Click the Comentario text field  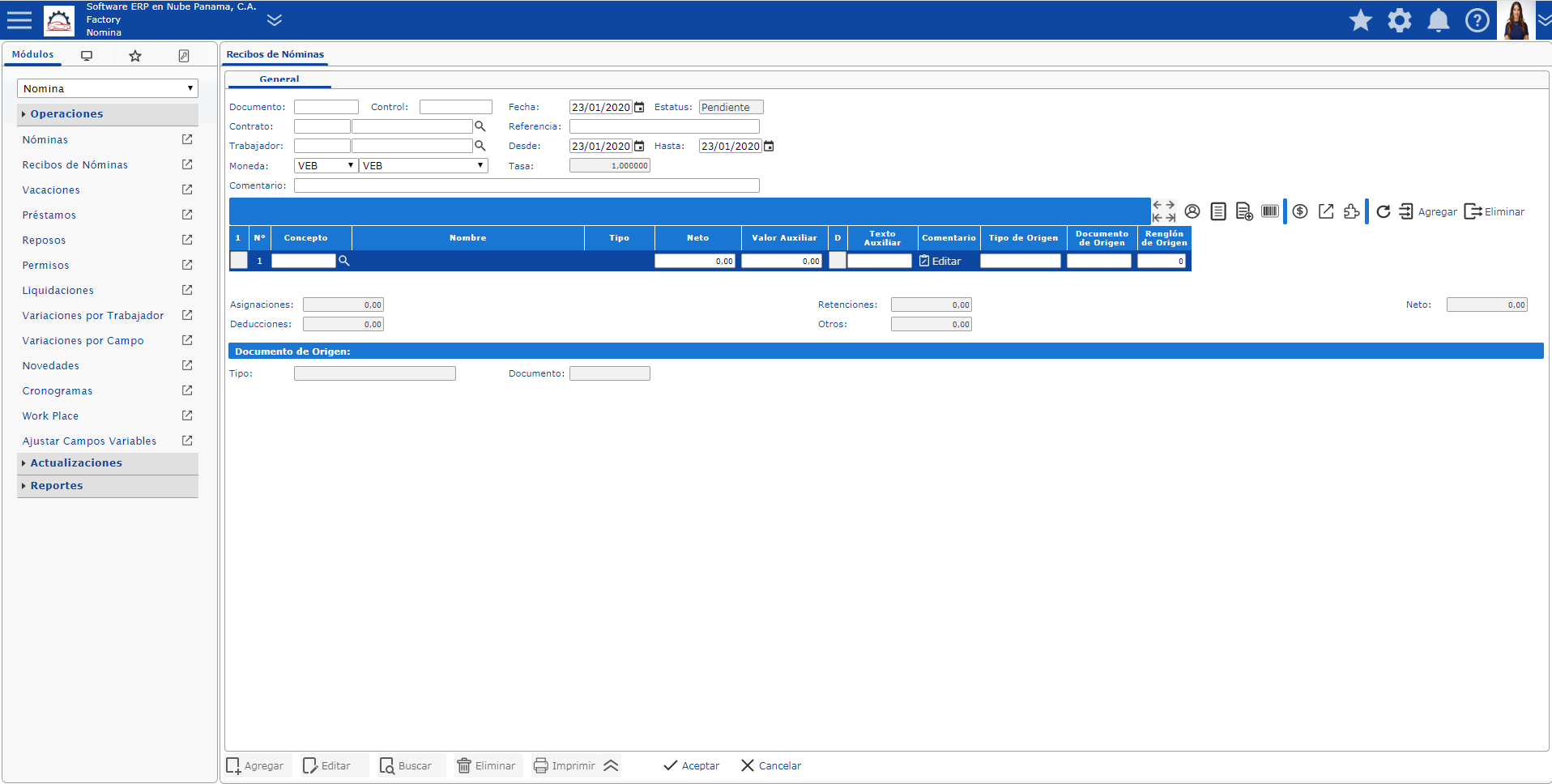(x=527, y=185)
